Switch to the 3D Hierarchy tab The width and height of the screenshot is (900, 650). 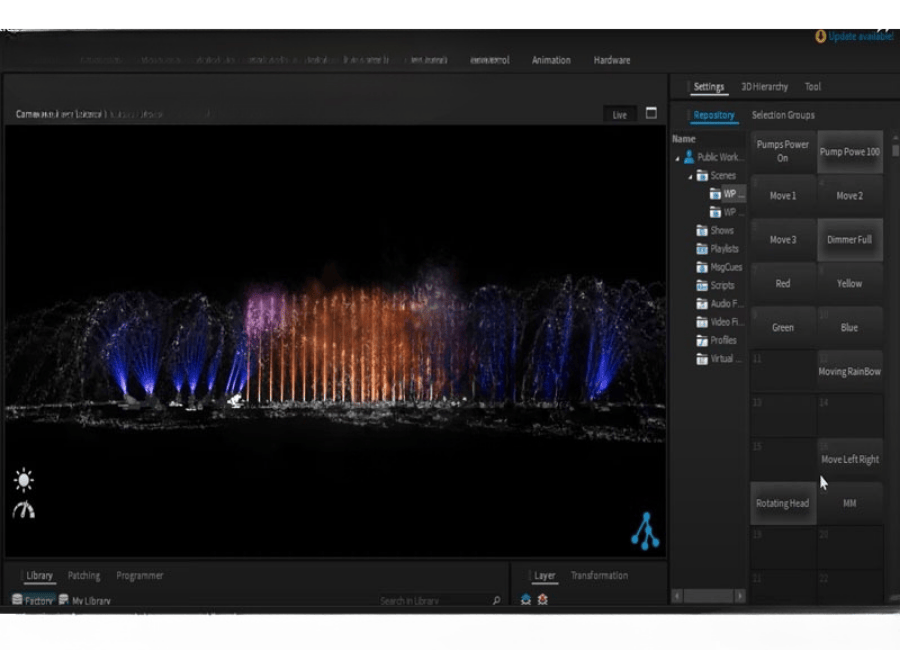pos(764,87)
